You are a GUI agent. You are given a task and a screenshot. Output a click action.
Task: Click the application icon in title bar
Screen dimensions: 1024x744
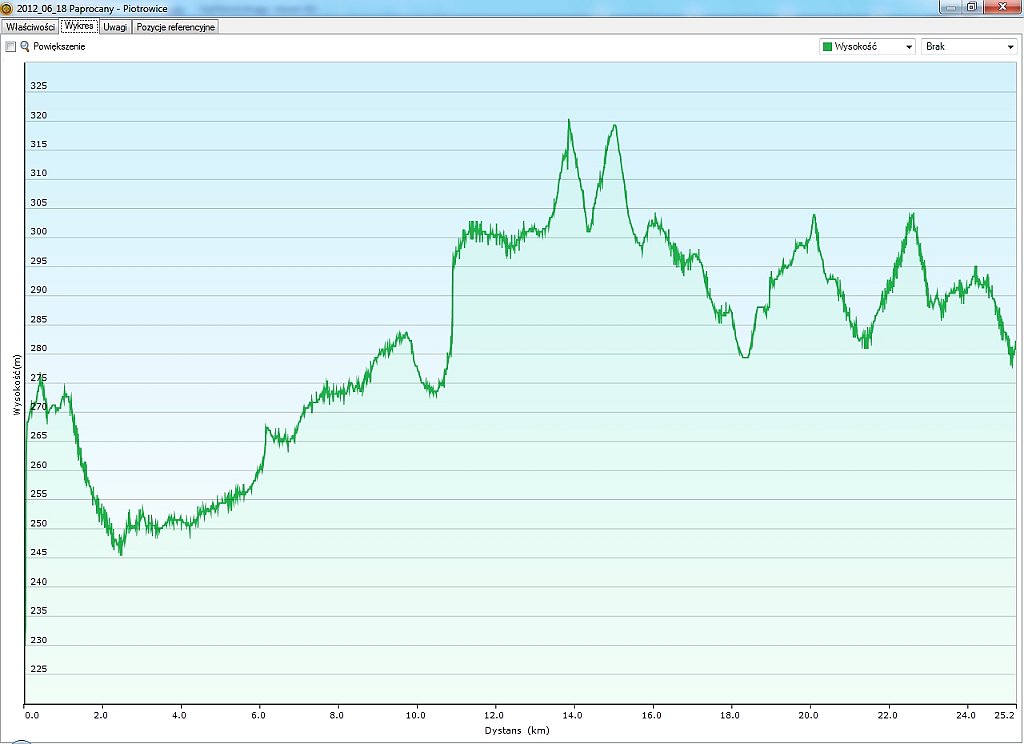[x=7, y=8]
